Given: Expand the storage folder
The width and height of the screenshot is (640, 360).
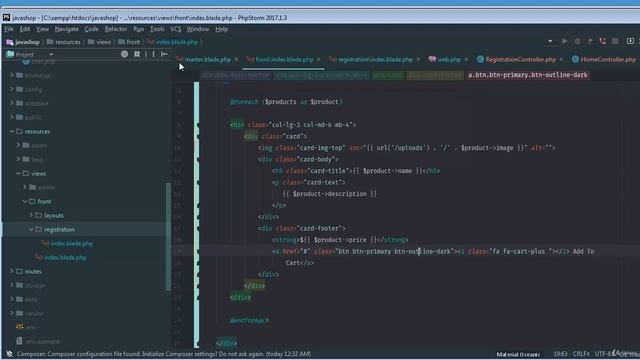Looking at the screenshot, I should [x=12, y=285].
